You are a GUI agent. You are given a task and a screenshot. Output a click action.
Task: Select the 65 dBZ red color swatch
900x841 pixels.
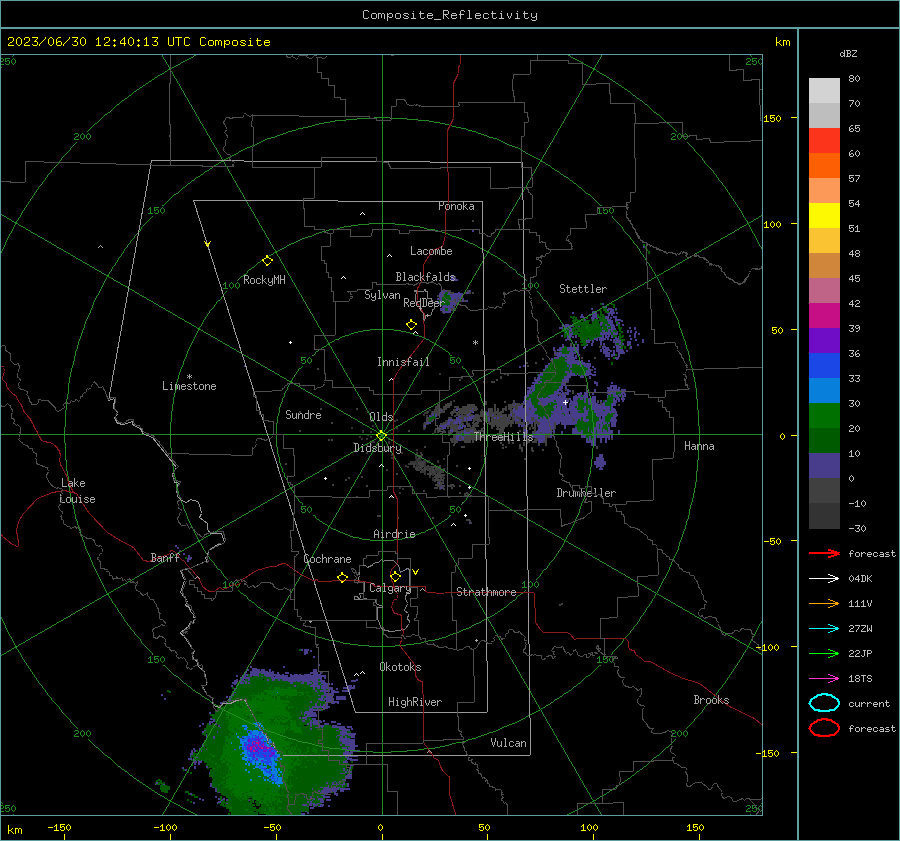(824, 141)
